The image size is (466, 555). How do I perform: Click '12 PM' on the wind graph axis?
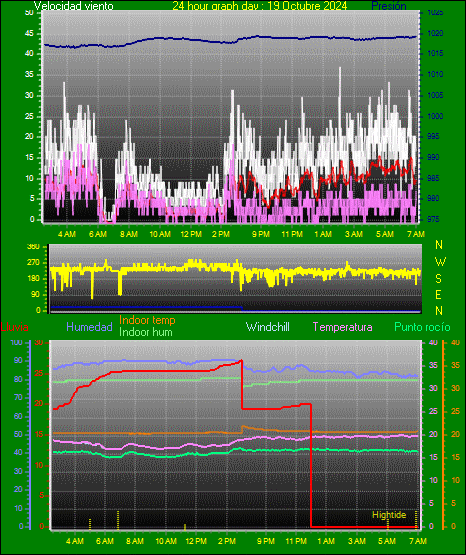point(191,234)
